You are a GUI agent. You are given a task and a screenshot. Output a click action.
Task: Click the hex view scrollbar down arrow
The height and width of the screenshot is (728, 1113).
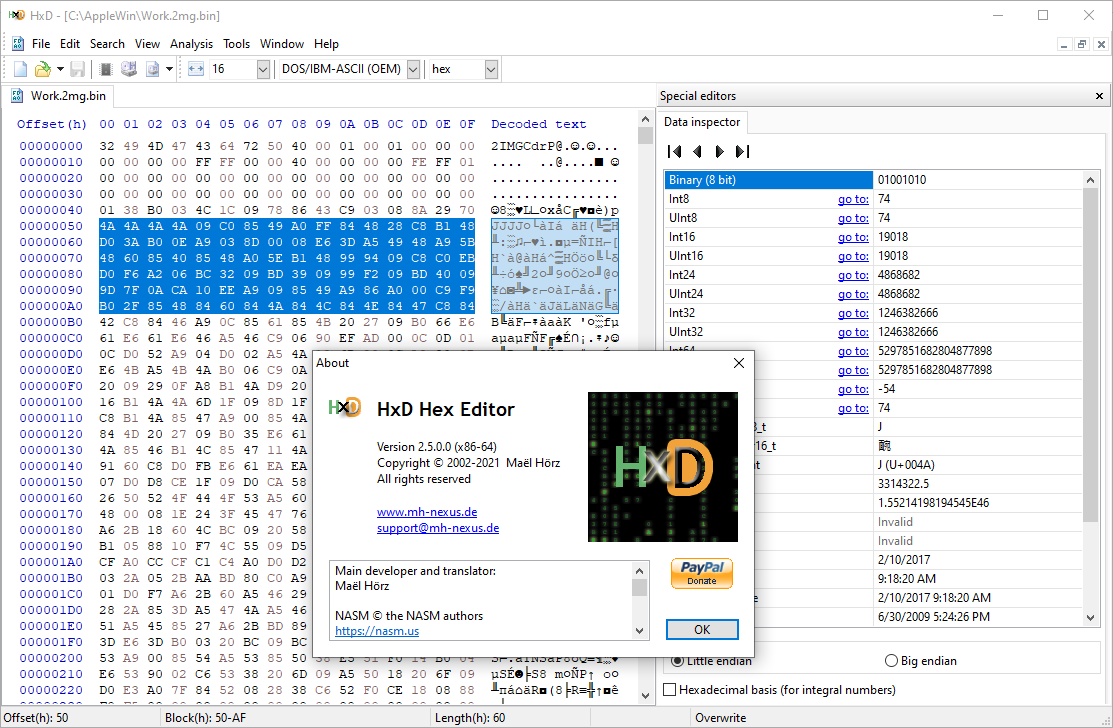coord(645,695)
